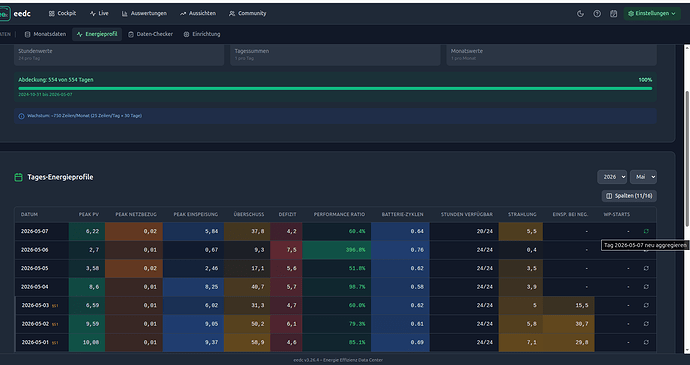Click the Monatswerte card

pyautogui.click(x=551, y=55)
